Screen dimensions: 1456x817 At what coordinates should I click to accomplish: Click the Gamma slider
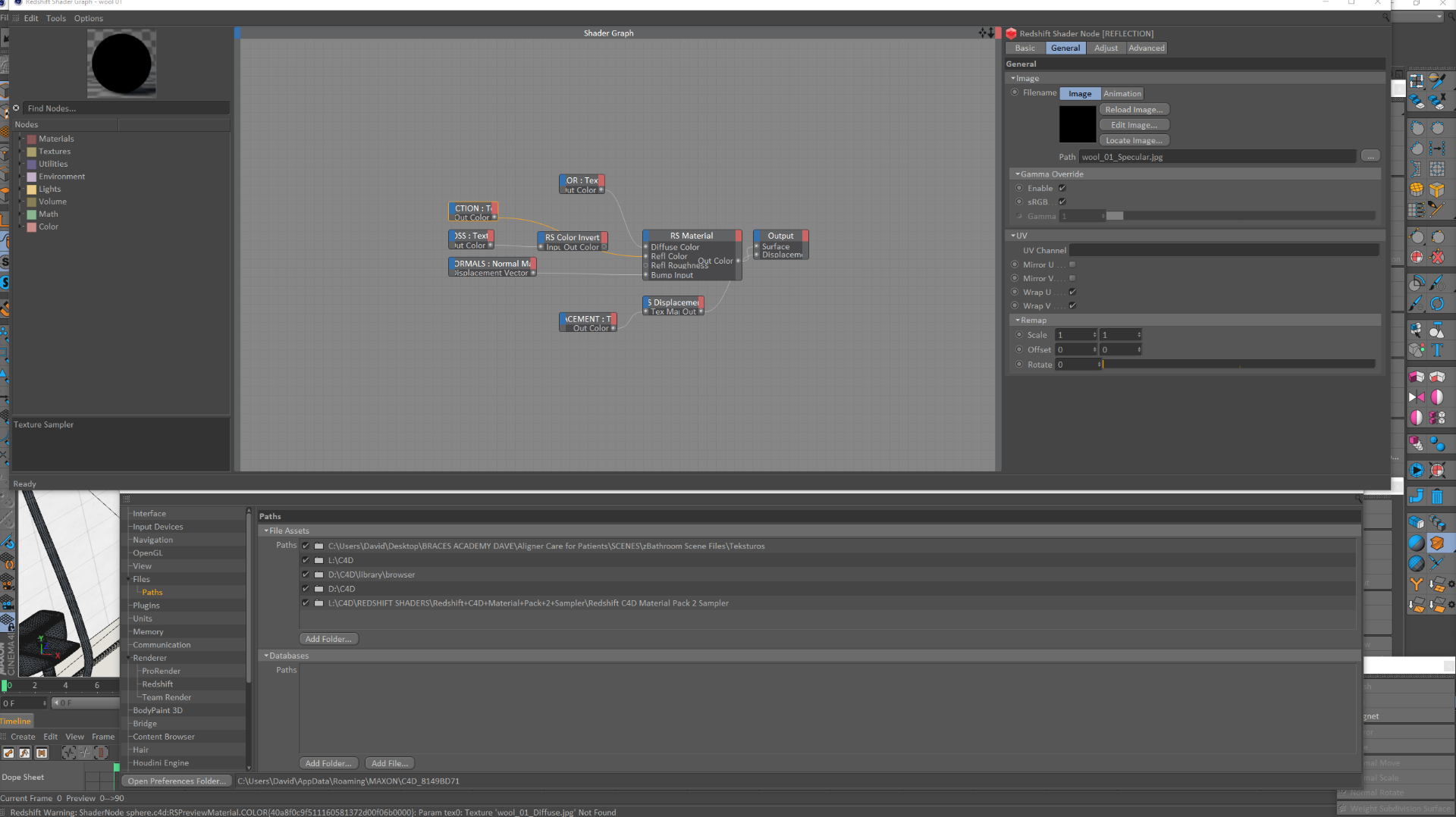coord(1239,216)
